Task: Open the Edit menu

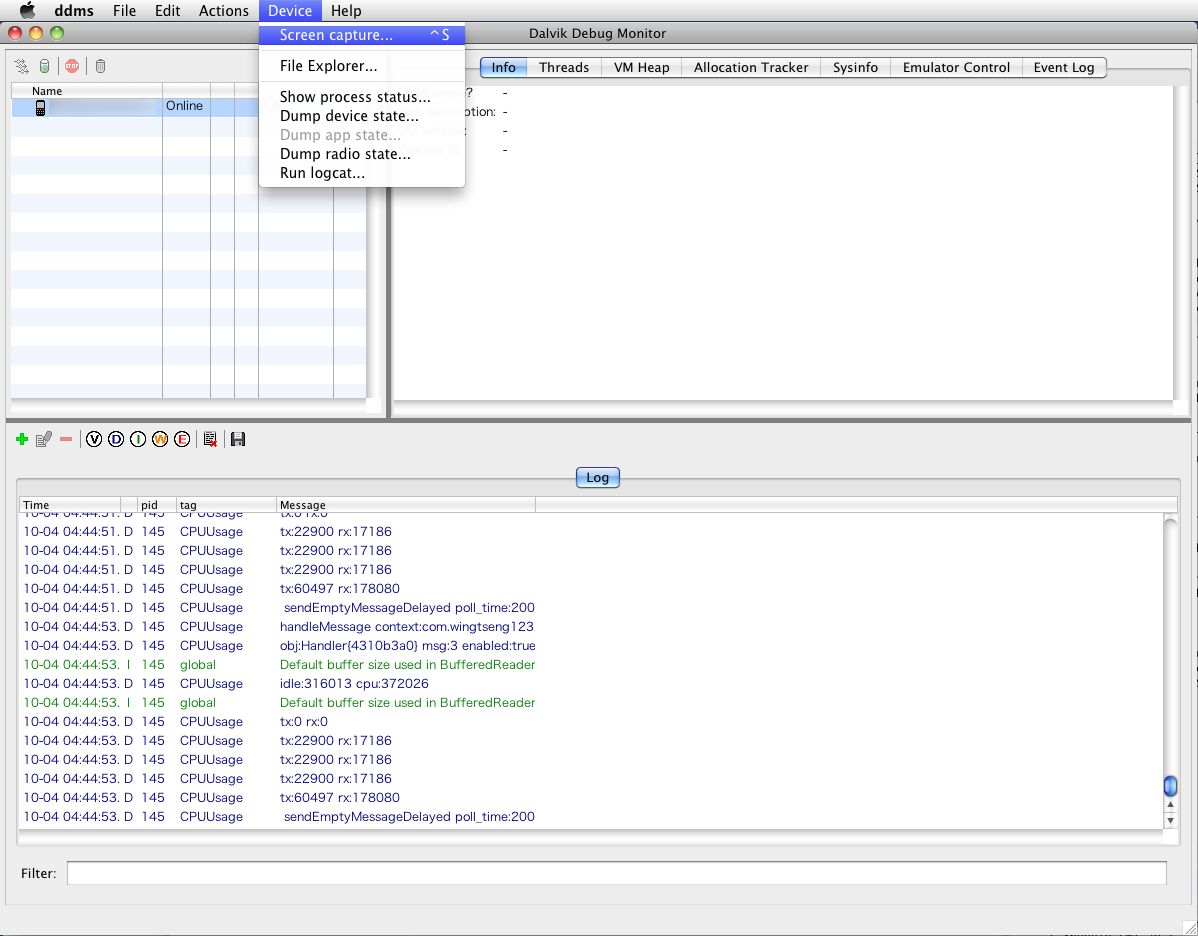Action: (167, 11)
